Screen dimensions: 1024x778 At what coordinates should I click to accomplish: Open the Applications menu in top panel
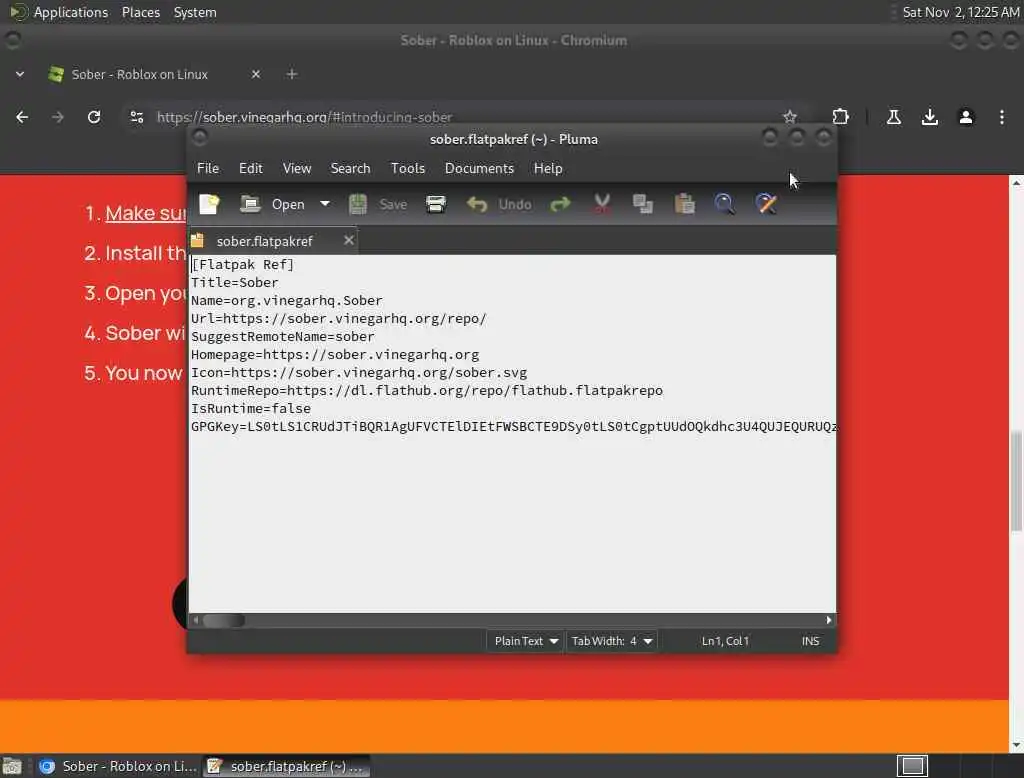coord(60,12)
